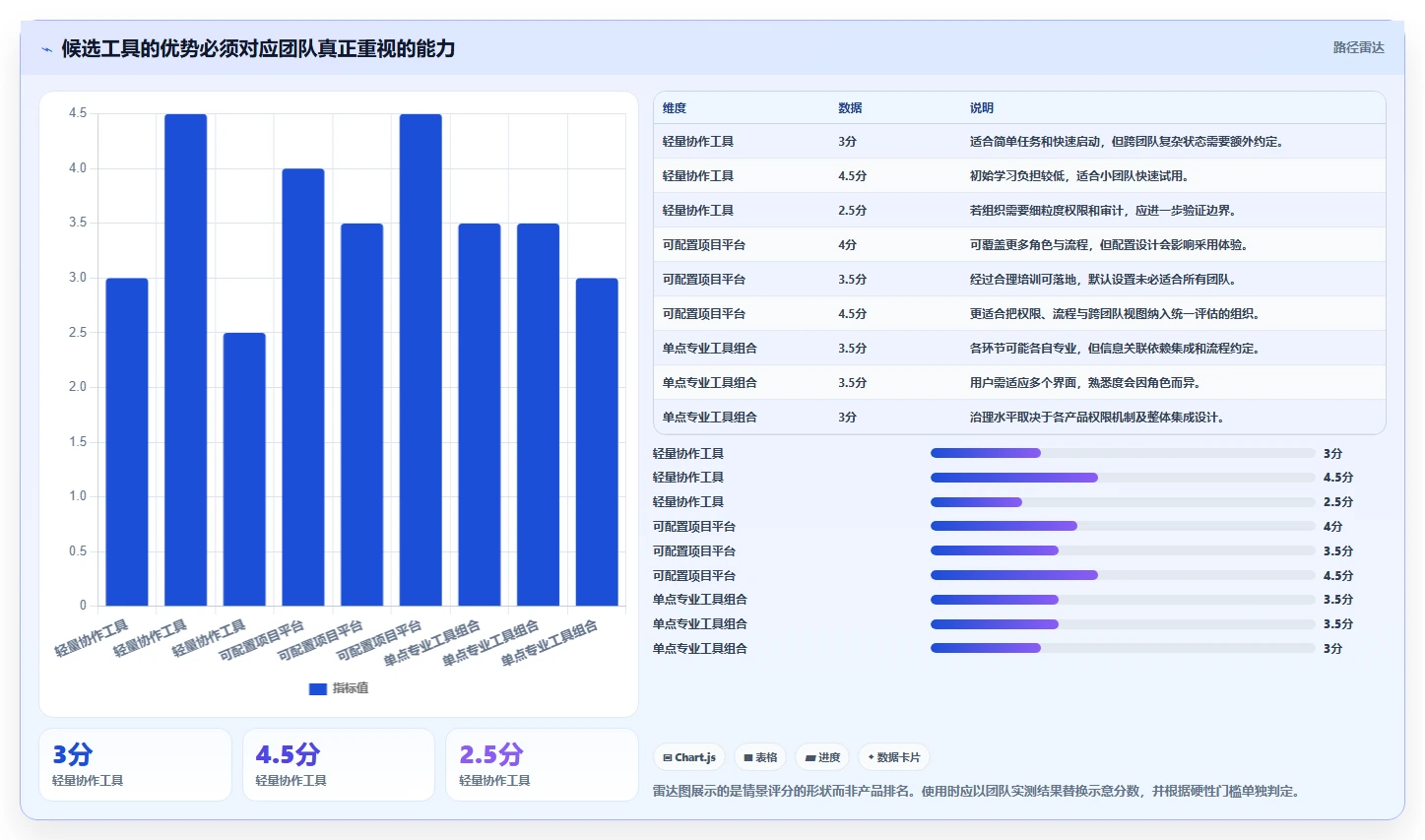Select the 数据卡片 chip
Screen dimensions: 1425x840
pos(894,757)
